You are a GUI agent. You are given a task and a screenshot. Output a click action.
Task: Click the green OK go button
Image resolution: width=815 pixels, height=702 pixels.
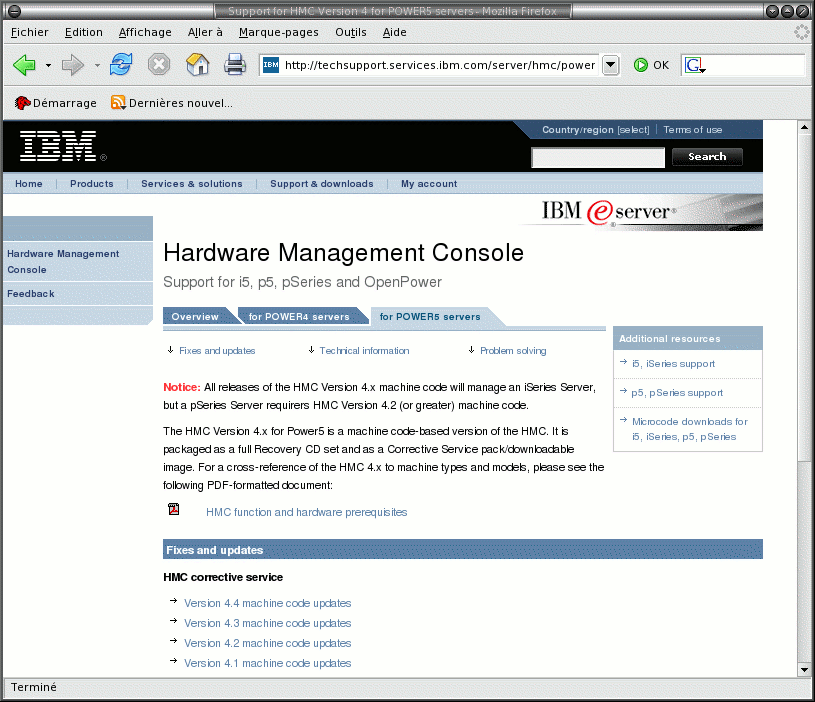(x=651, y=65)
